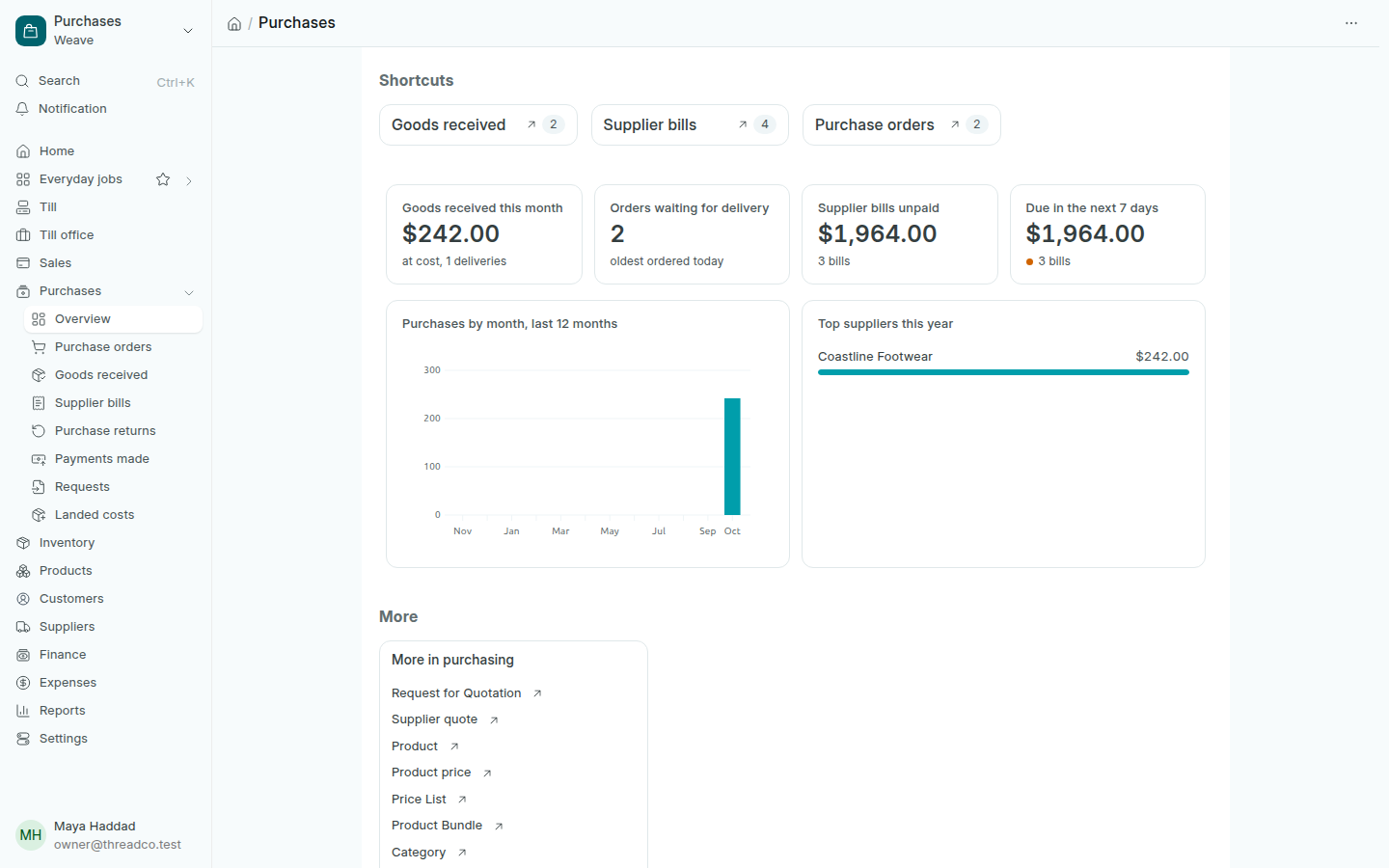The width and height of the screenshot is (1389, 868).
Task: Click the Expenses dollar icon
Action: (23, 683)
